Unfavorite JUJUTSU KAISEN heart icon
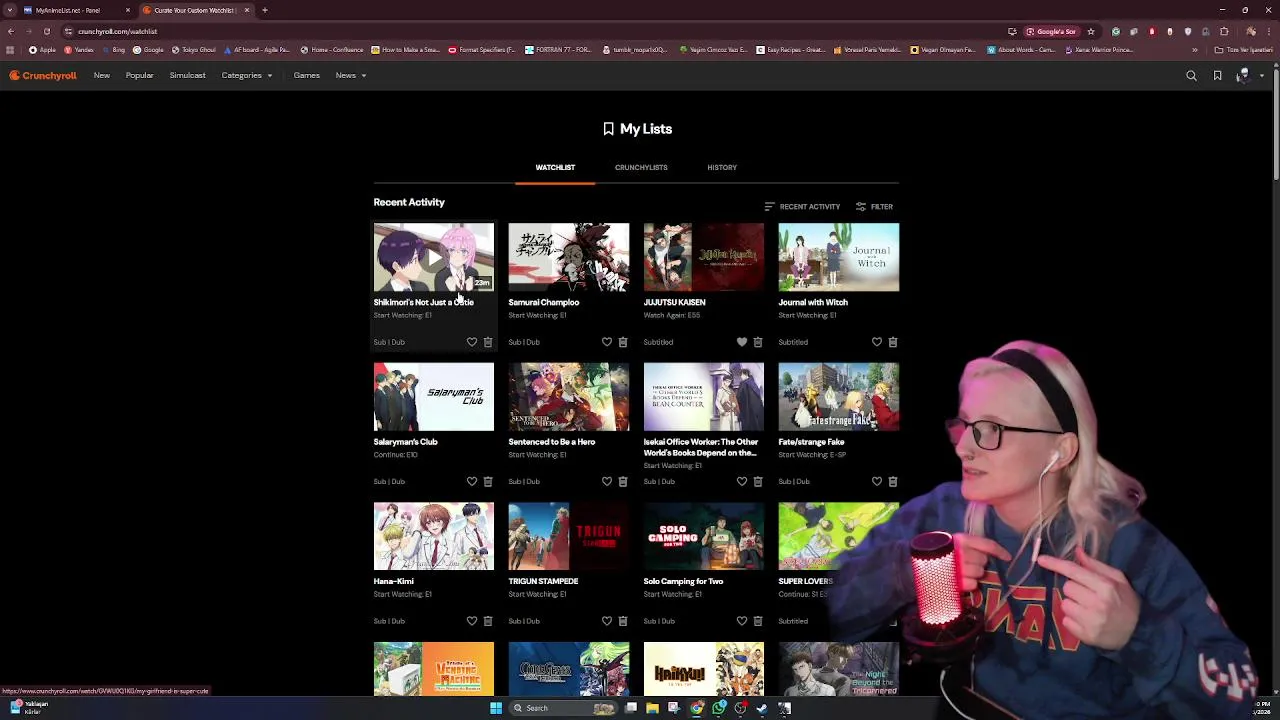1280x720 pixels. coord(742,342)
